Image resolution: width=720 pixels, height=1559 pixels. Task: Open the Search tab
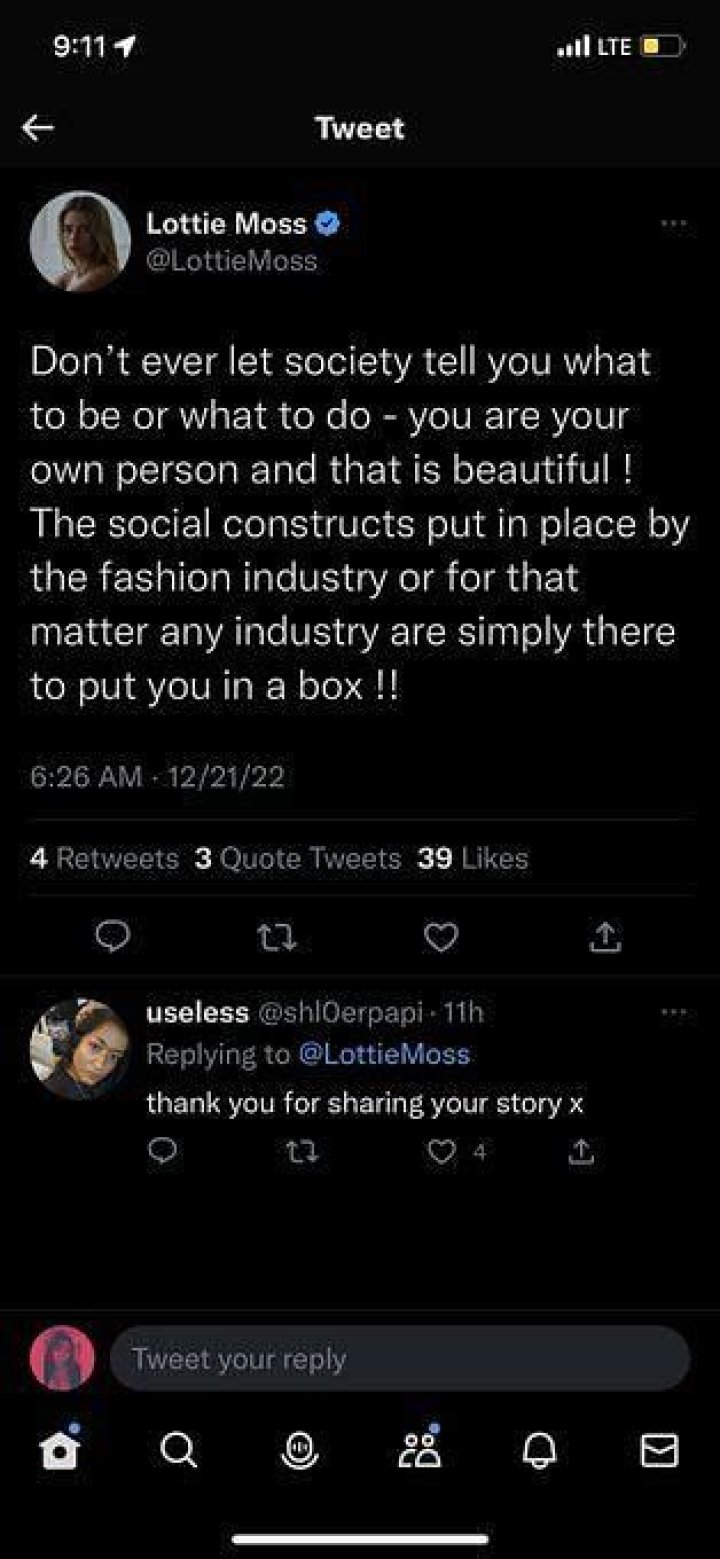180,1448
